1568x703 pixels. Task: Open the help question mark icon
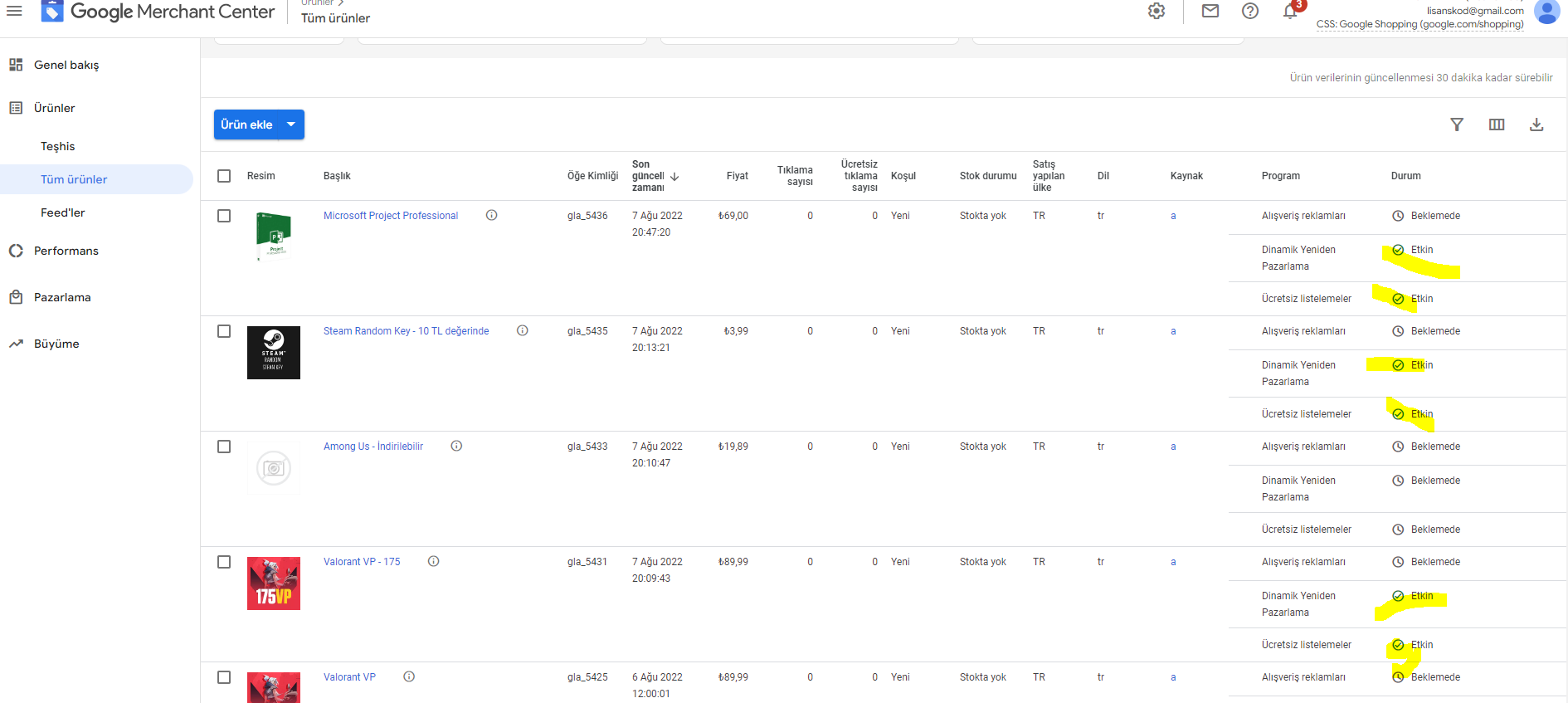tap(1250, 11)
